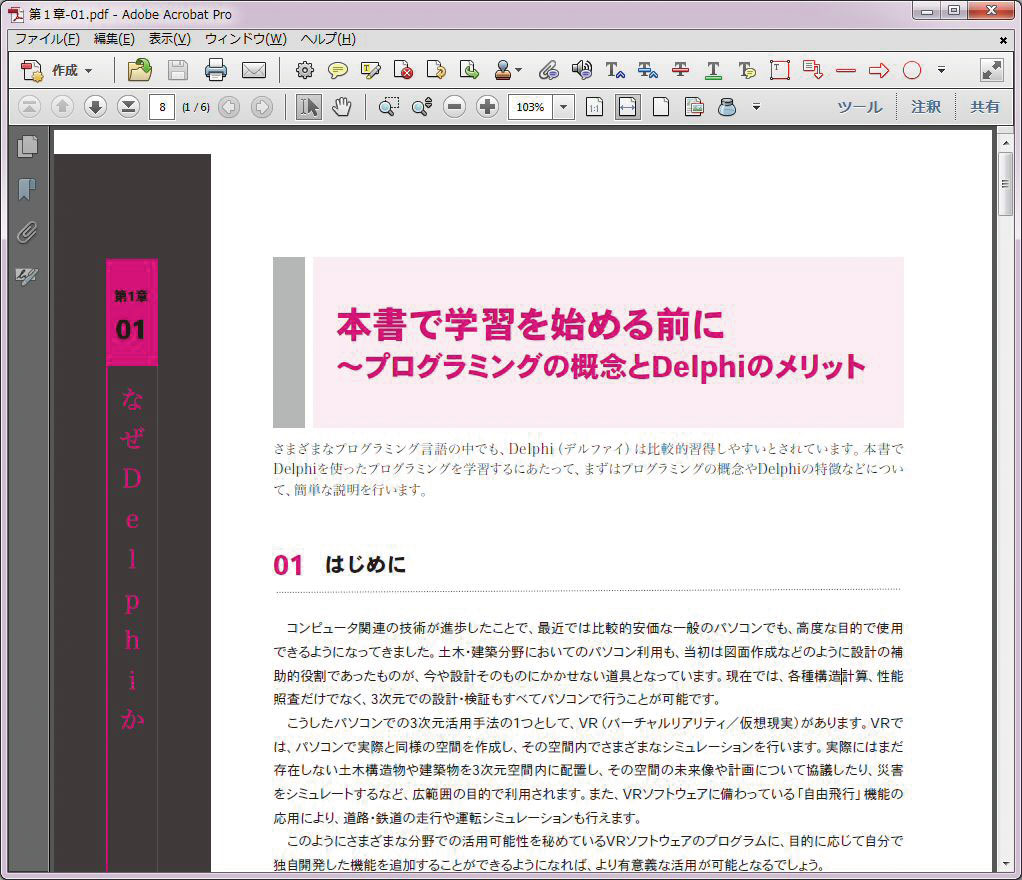The width and height of the screenshot is (1022, 880).
Task: Go to the previous page
Action: point(62,107)
